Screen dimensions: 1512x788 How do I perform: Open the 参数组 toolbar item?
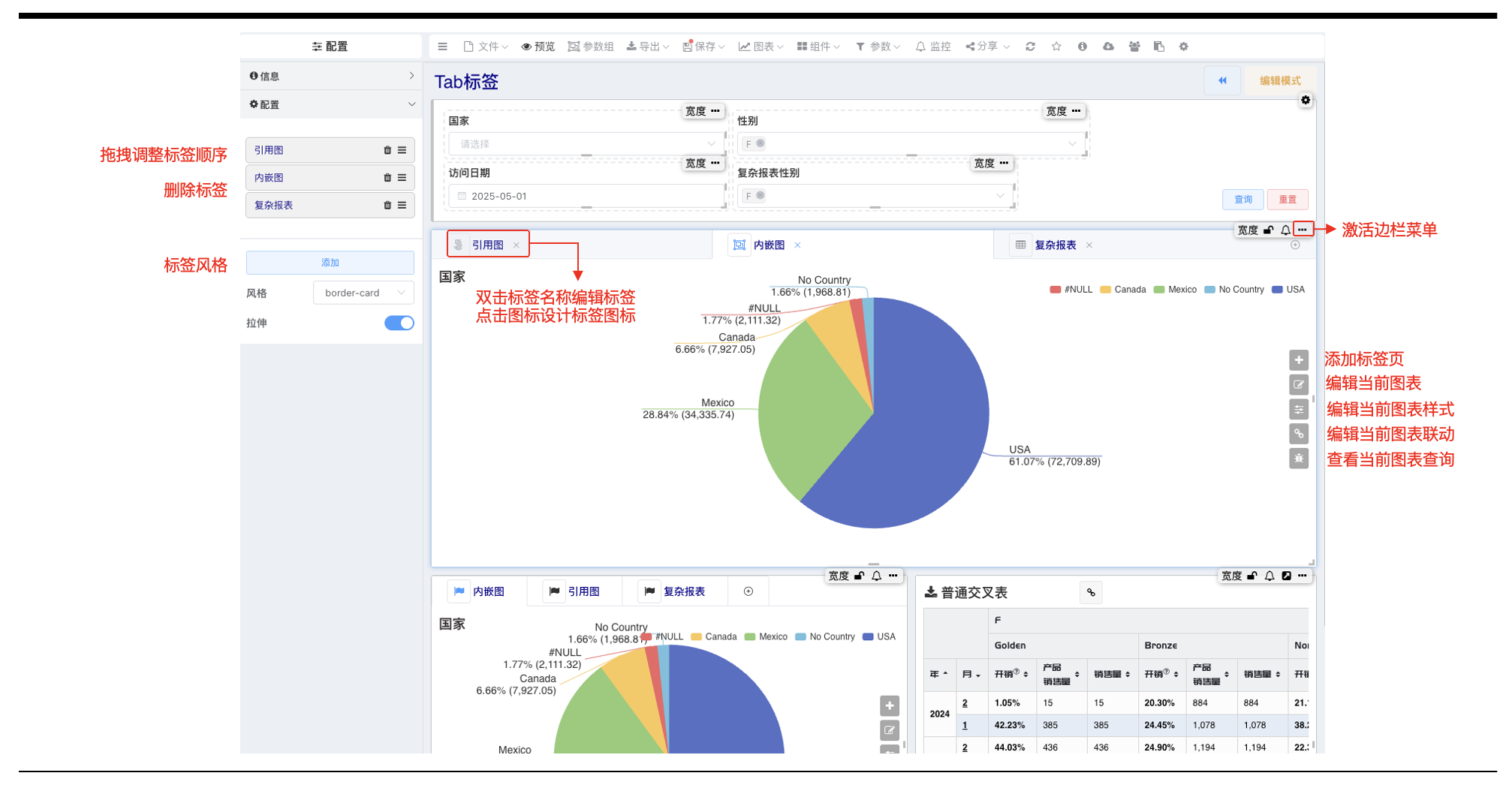click(x=591, y=47)
